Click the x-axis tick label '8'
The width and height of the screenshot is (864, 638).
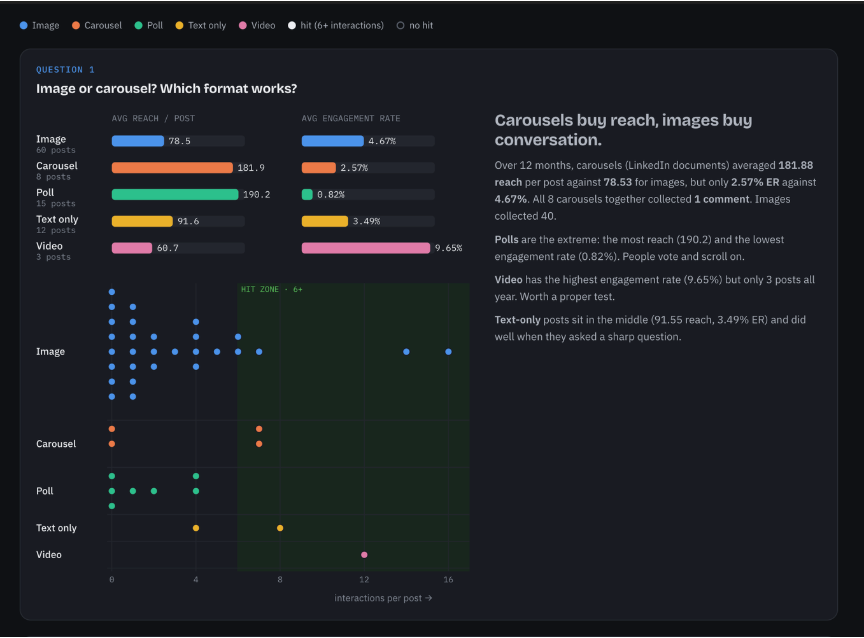280,580
